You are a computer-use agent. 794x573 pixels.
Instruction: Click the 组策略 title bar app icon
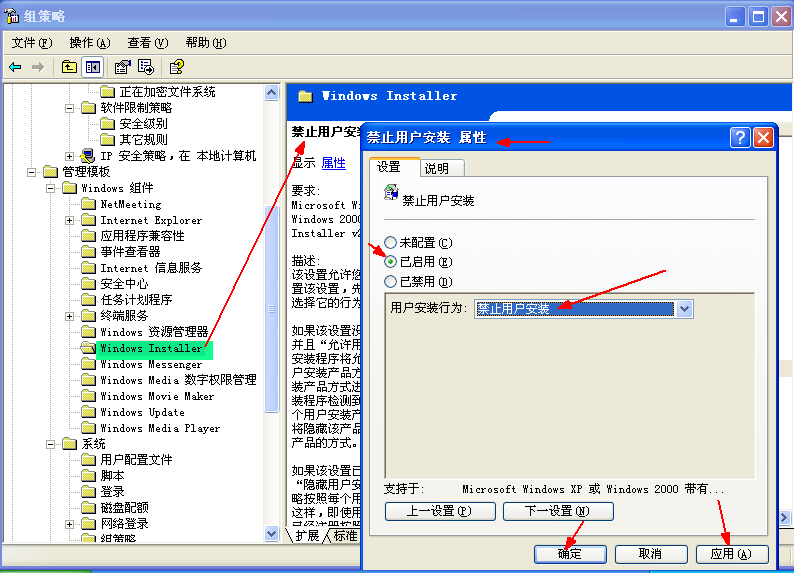pos(12,16)
